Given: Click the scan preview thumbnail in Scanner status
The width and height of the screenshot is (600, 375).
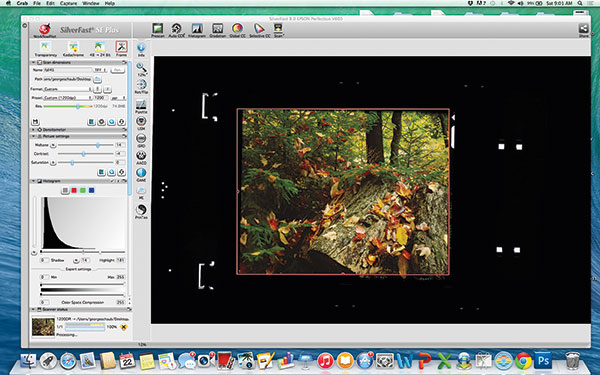Looking at the screenshot, I should [x=43, y=326].
